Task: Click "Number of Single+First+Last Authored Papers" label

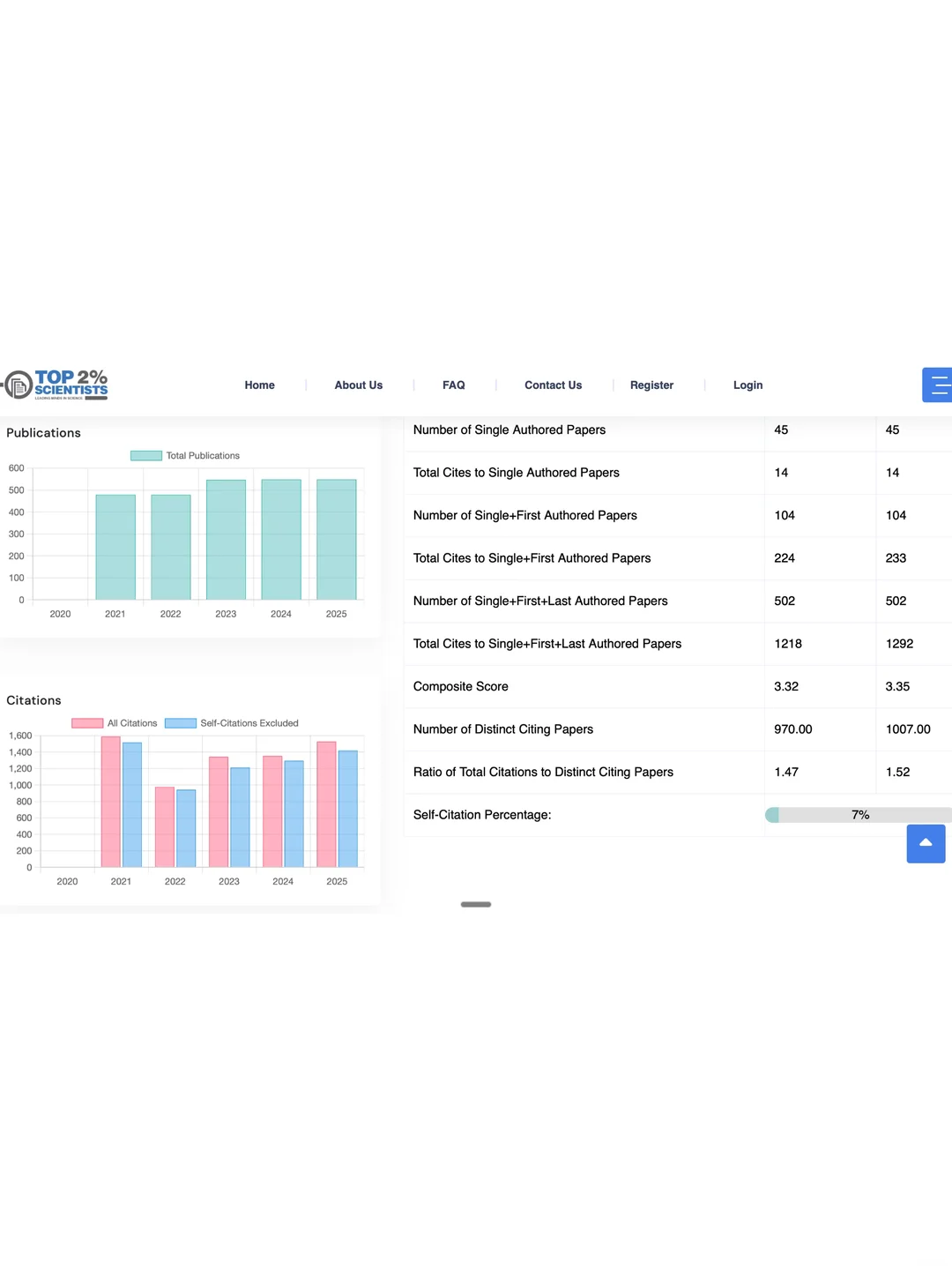Action: (540, 601)
